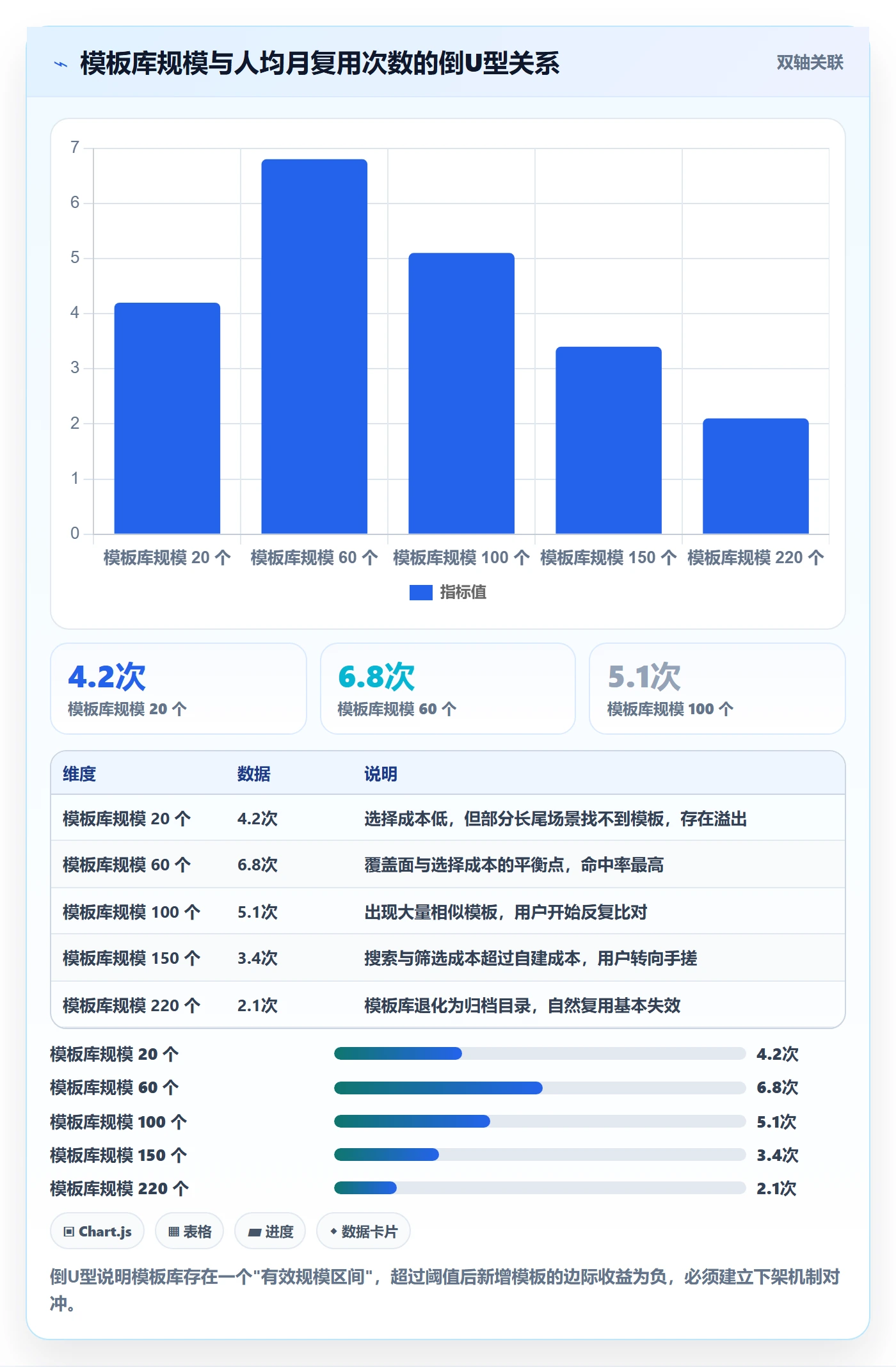This screenshot has width=896, height=1367.
Task: Click the chart title heading text
Action: tap(319, 63)
